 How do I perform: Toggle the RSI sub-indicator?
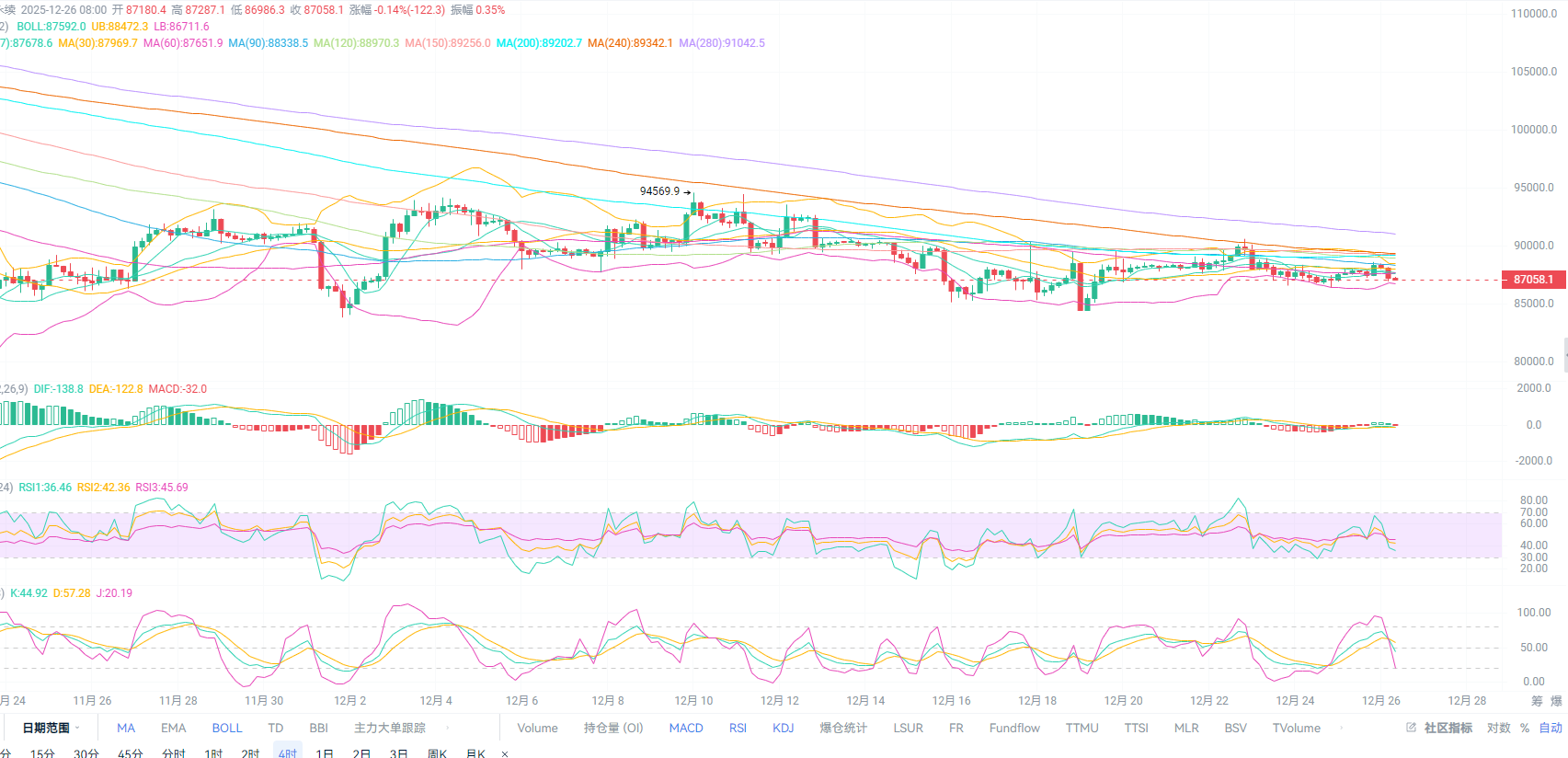[738, 728]
